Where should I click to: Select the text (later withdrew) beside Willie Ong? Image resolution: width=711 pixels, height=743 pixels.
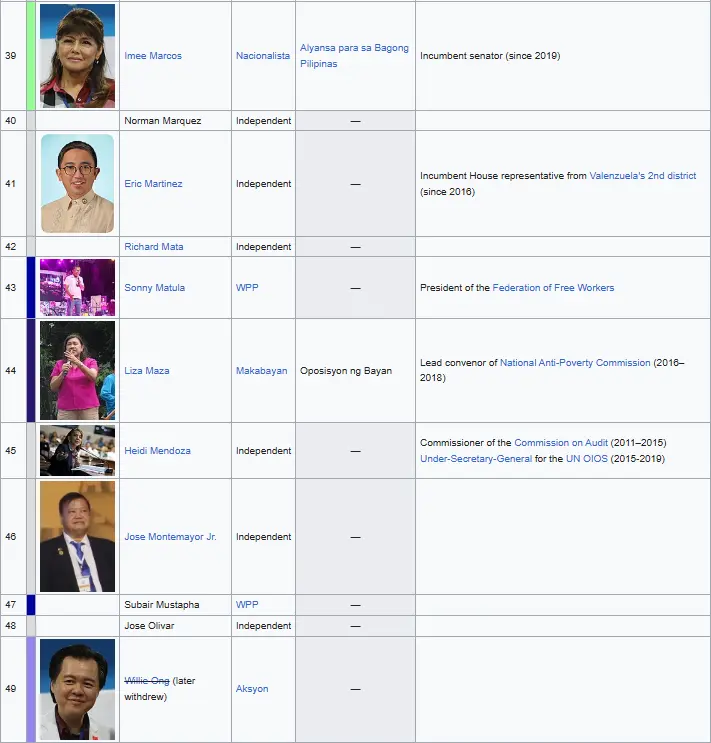click(x=160, y=689)
